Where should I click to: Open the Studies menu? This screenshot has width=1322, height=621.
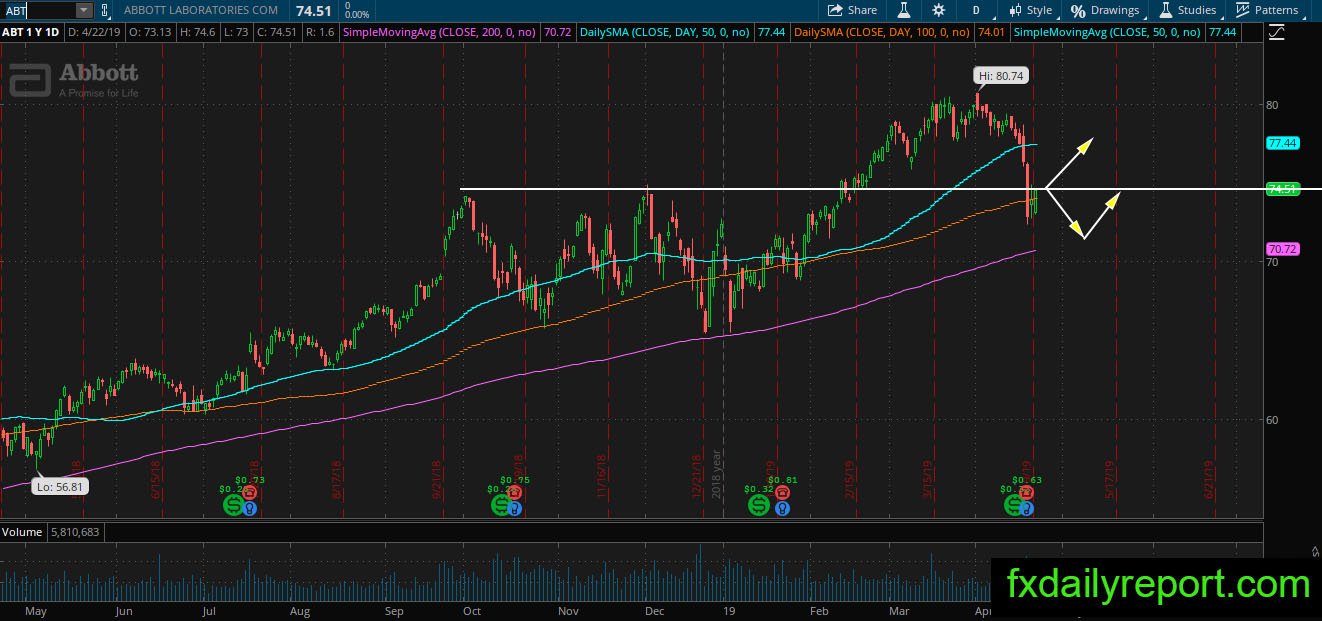(x=1188, y=10)
